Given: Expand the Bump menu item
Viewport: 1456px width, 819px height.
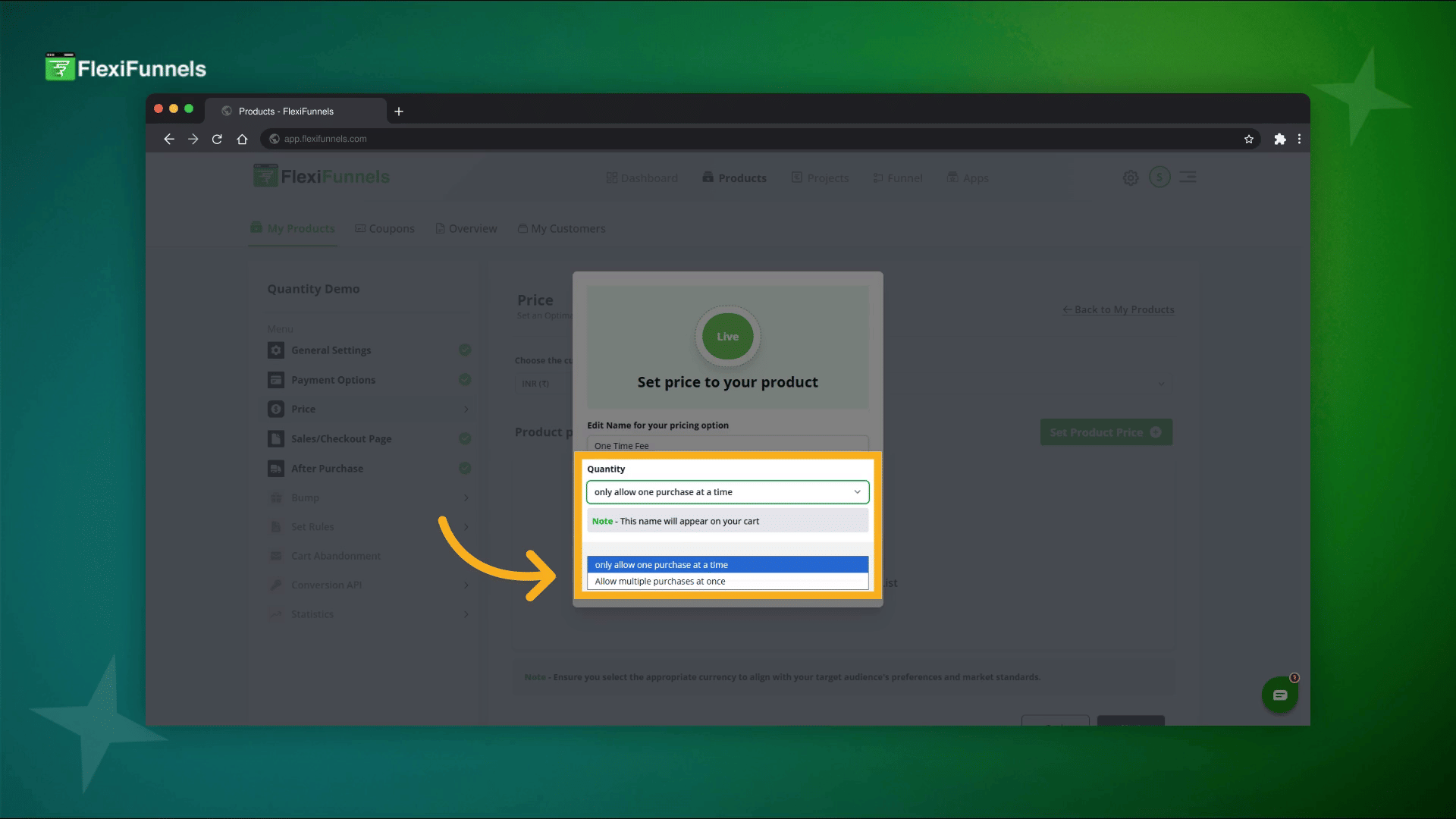Looking at the screenshot, I should point(305,497).
